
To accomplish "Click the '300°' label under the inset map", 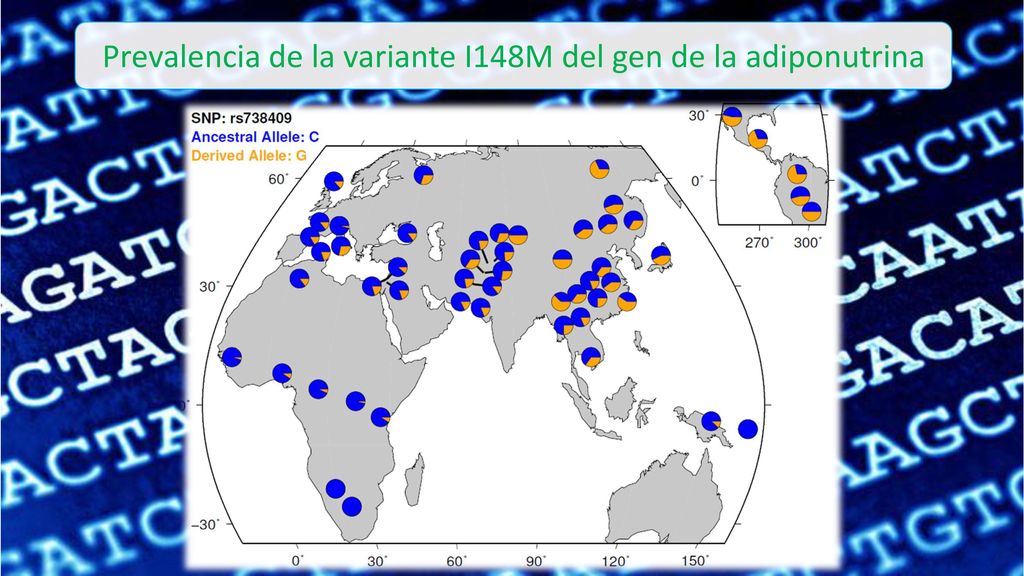I will [x=808, y=243].
